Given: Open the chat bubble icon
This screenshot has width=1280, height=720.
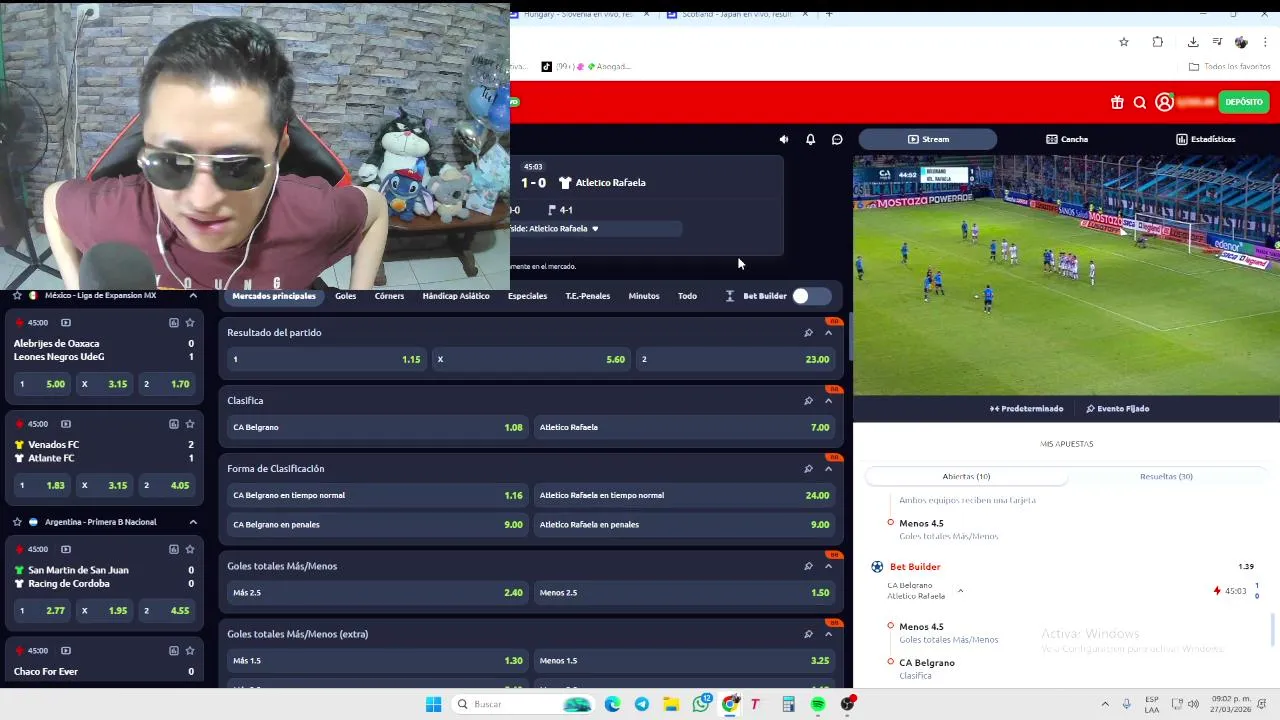Looking at the screenshot, I should (837, 140).
